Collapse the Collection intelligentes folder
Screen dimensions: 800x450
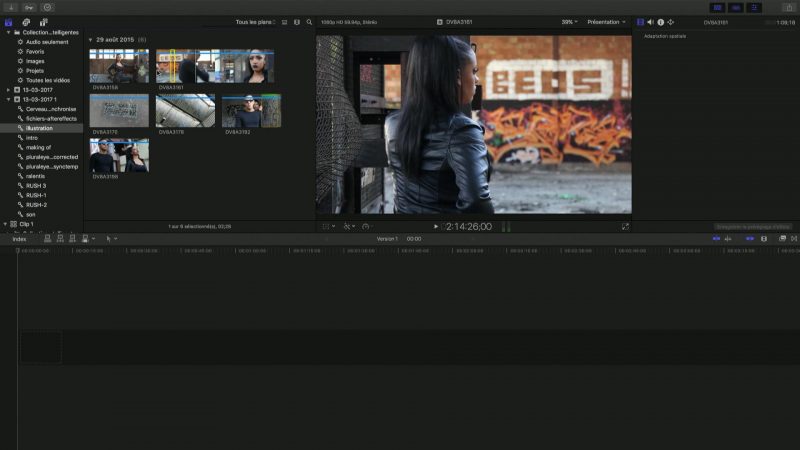click(8, 32)
